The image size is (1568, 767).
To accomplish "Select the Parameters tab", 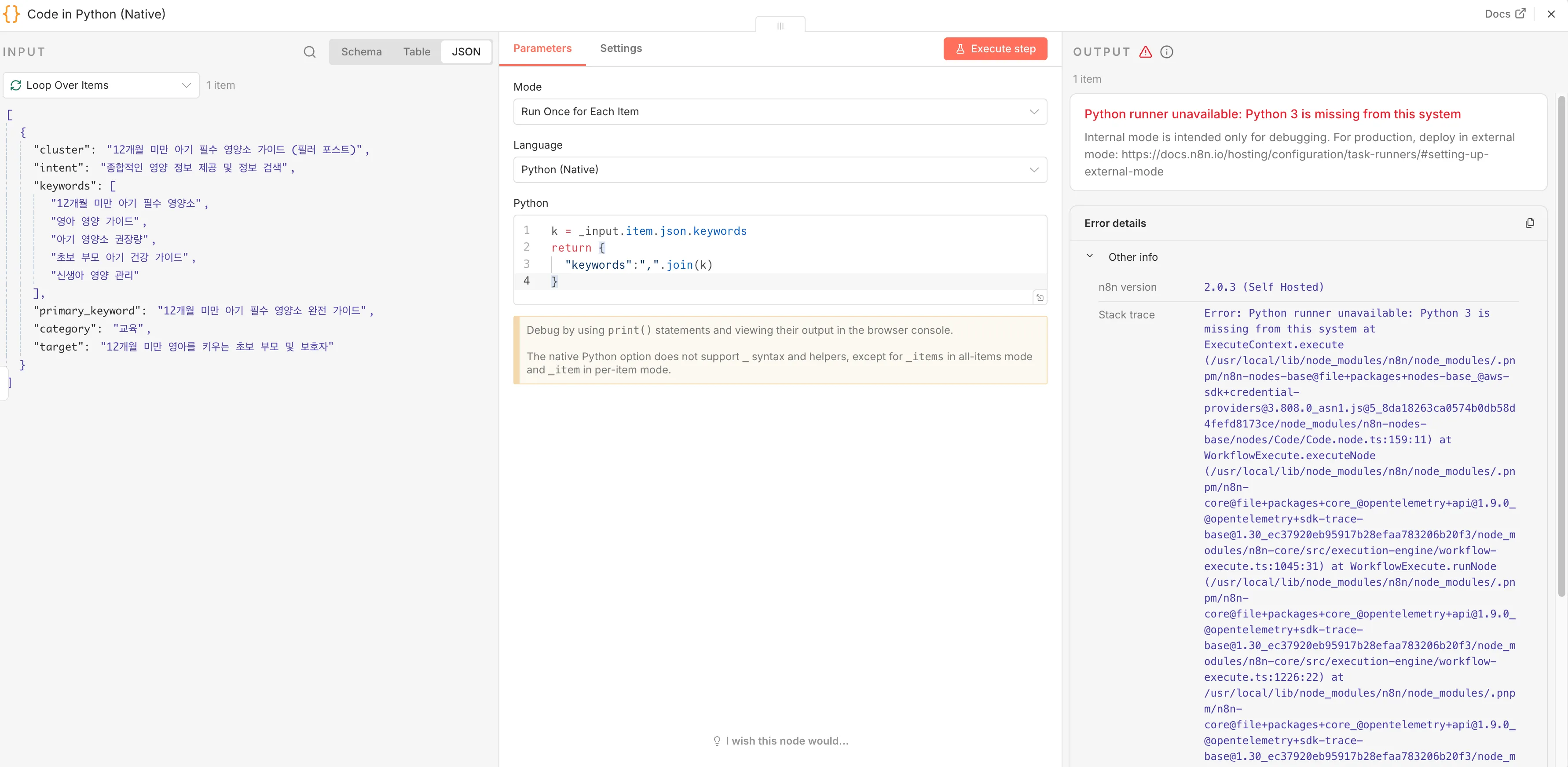I will (x=542, y=48).
